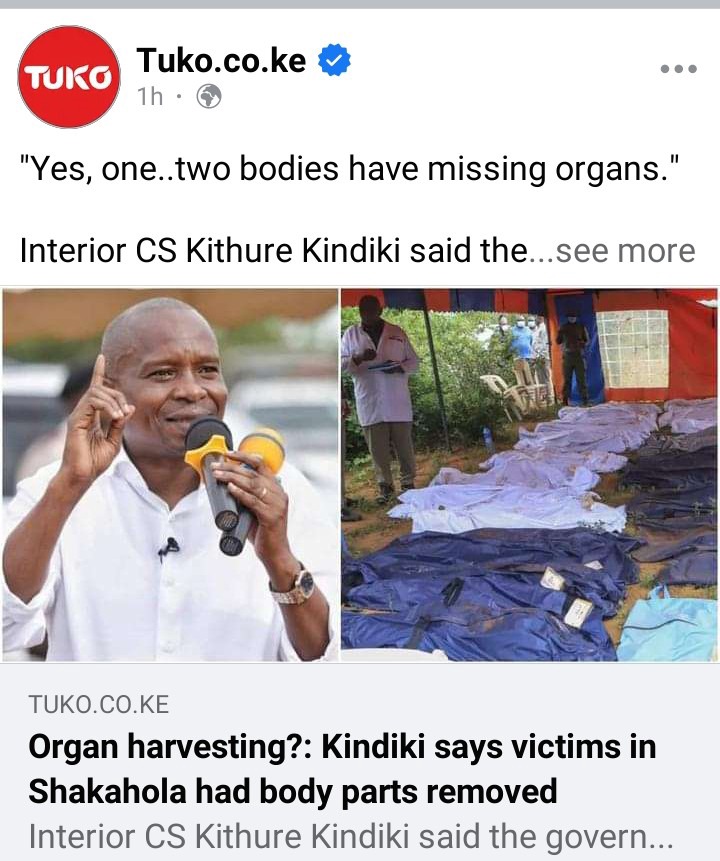
Task: Click the preview description ending in govern...
Action: click(350, 837)
